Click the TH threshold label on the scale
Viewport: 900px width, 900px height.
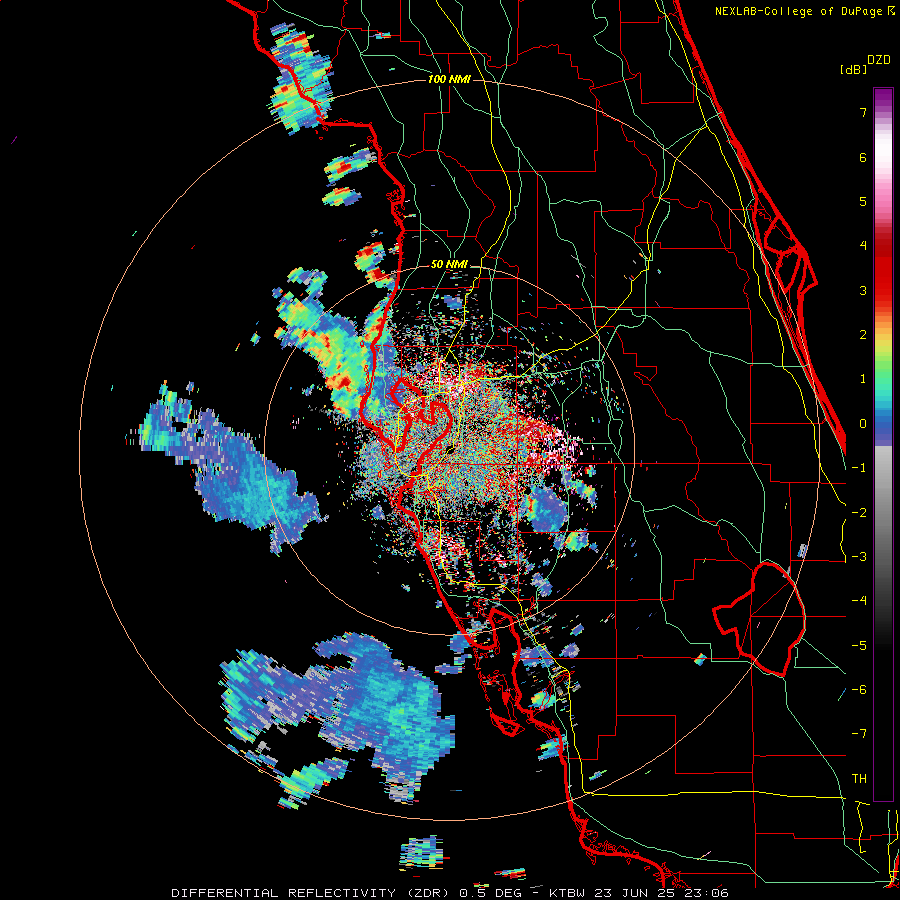click(x=859, y=779)
